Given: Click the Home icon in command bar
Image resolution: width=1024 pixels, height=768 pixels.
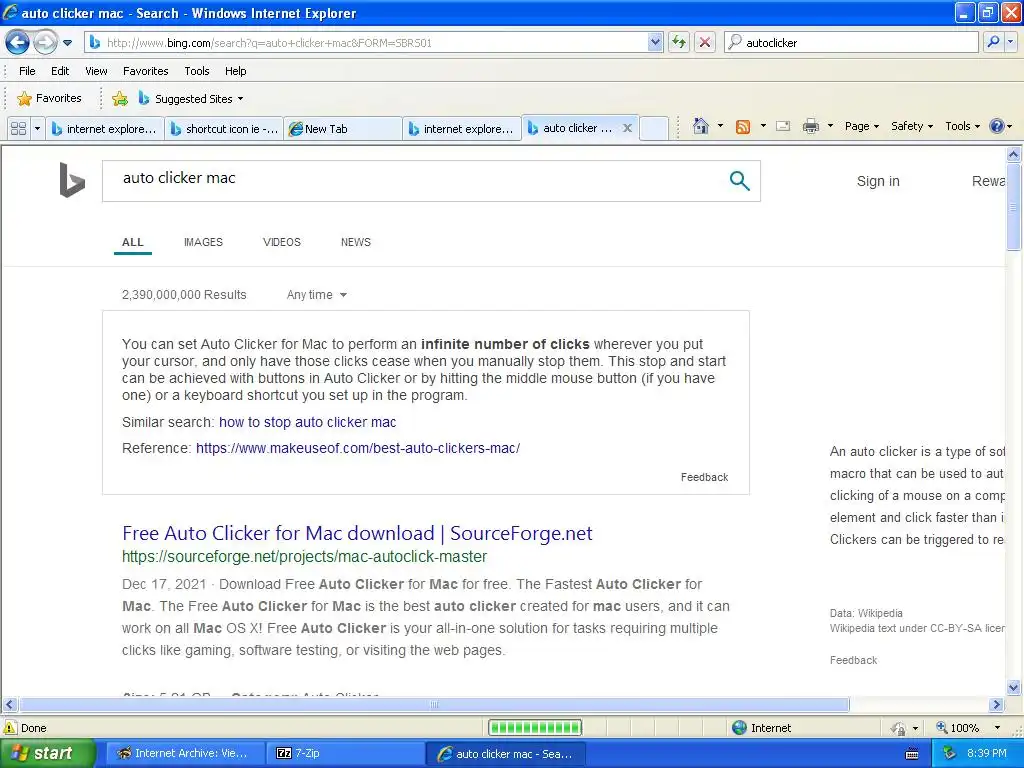Looking at the screenshot, I should click(x=701, y=126).
